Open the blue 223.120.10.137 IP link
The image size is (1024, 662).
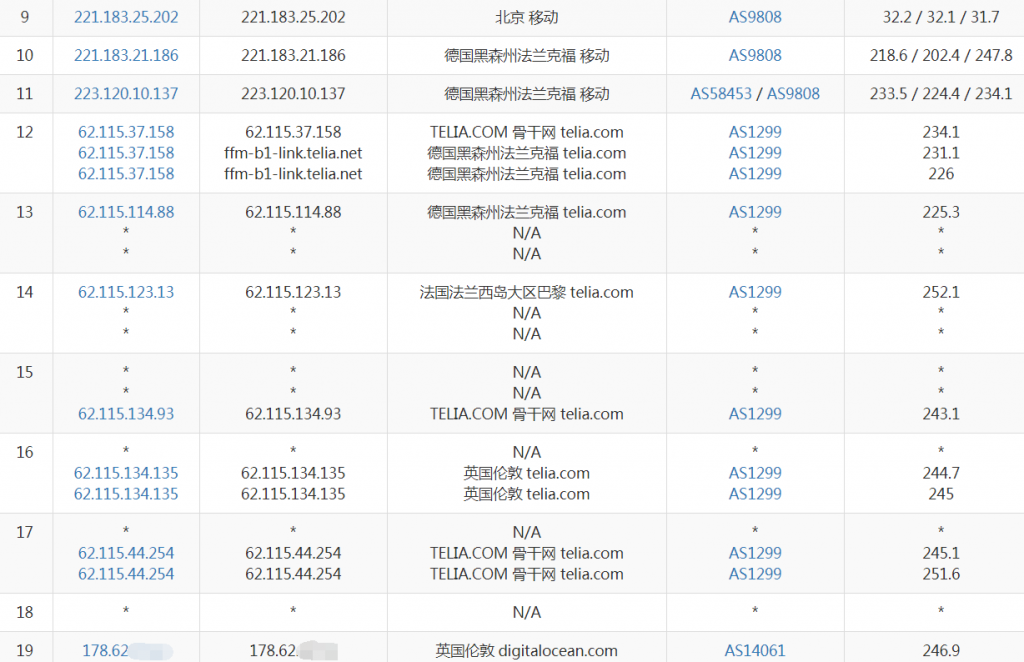coord(126,93)
